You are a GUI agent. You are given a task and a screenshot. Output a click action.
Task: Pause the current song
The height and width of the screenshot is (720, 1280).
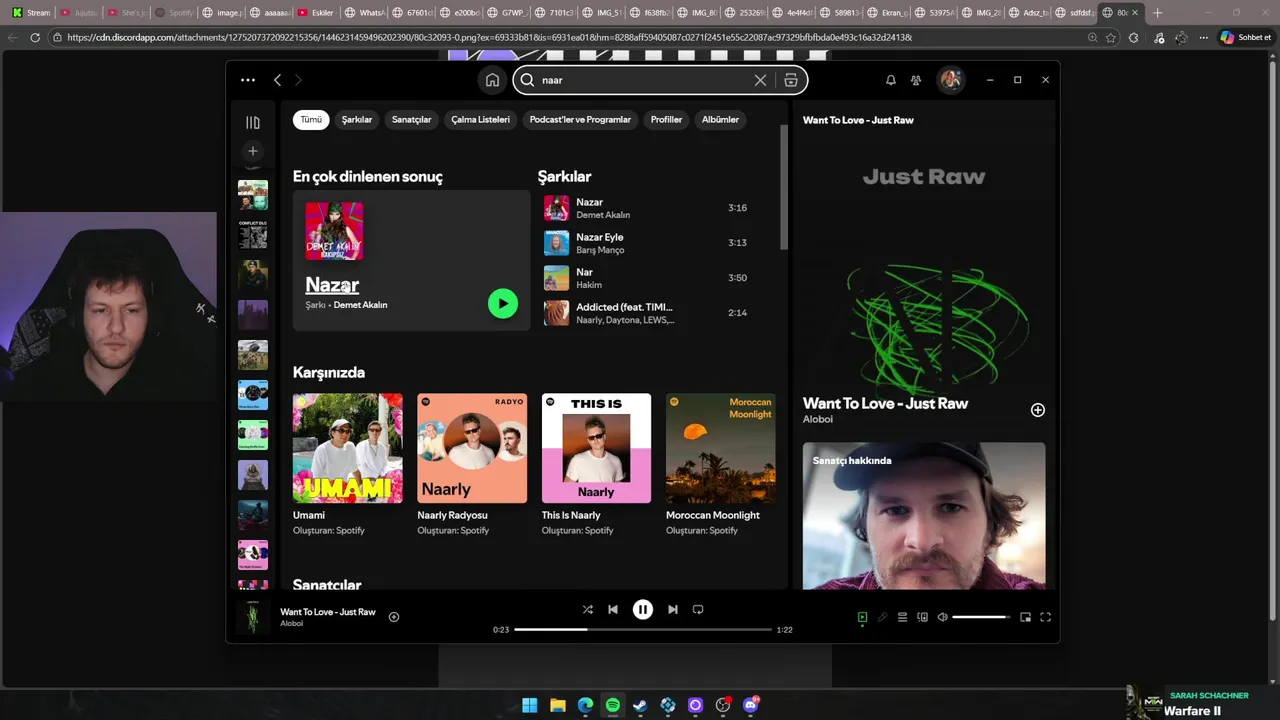(643, 609)
